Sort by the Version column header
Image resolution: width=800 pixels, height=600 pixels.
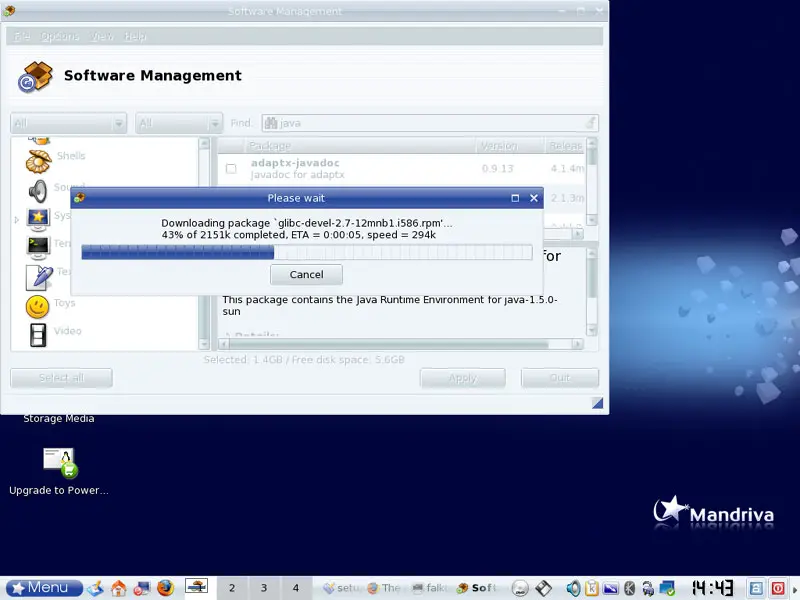tap(509, 146)
